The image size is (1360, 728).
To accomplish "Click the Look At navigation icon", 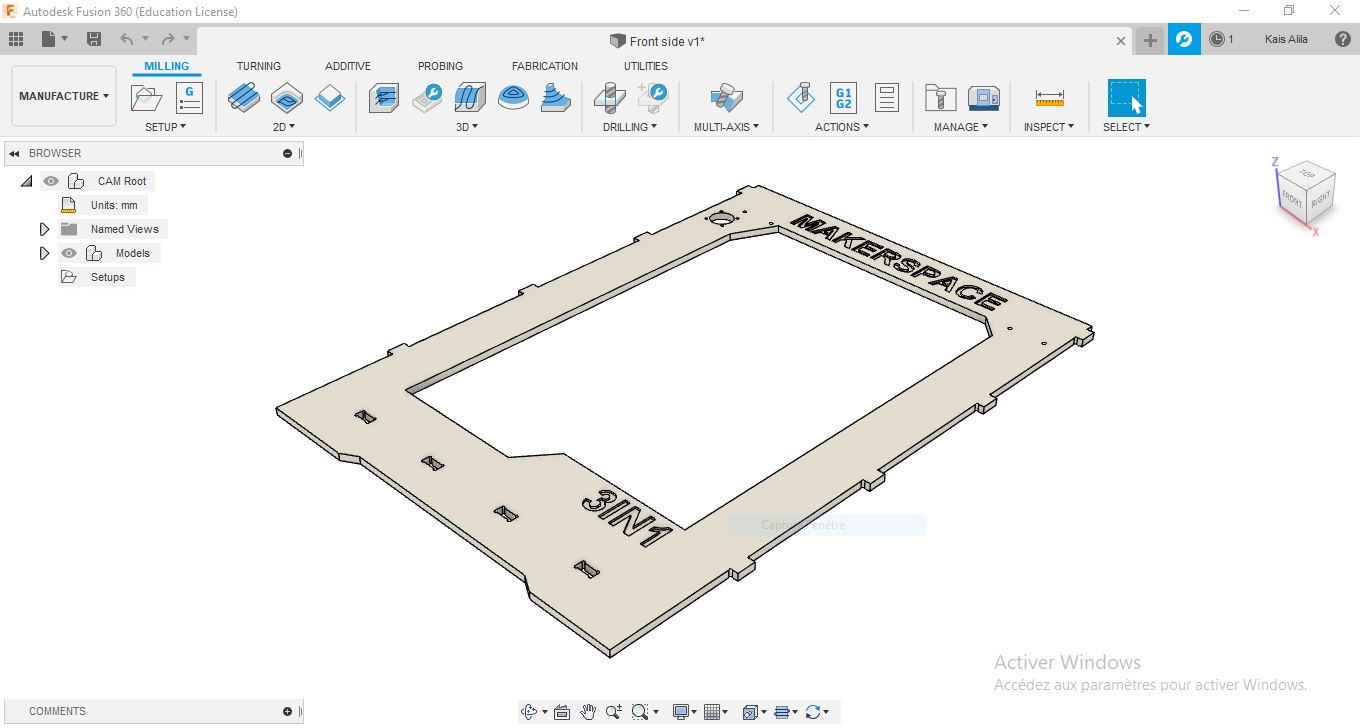I will tap(561, 712).
